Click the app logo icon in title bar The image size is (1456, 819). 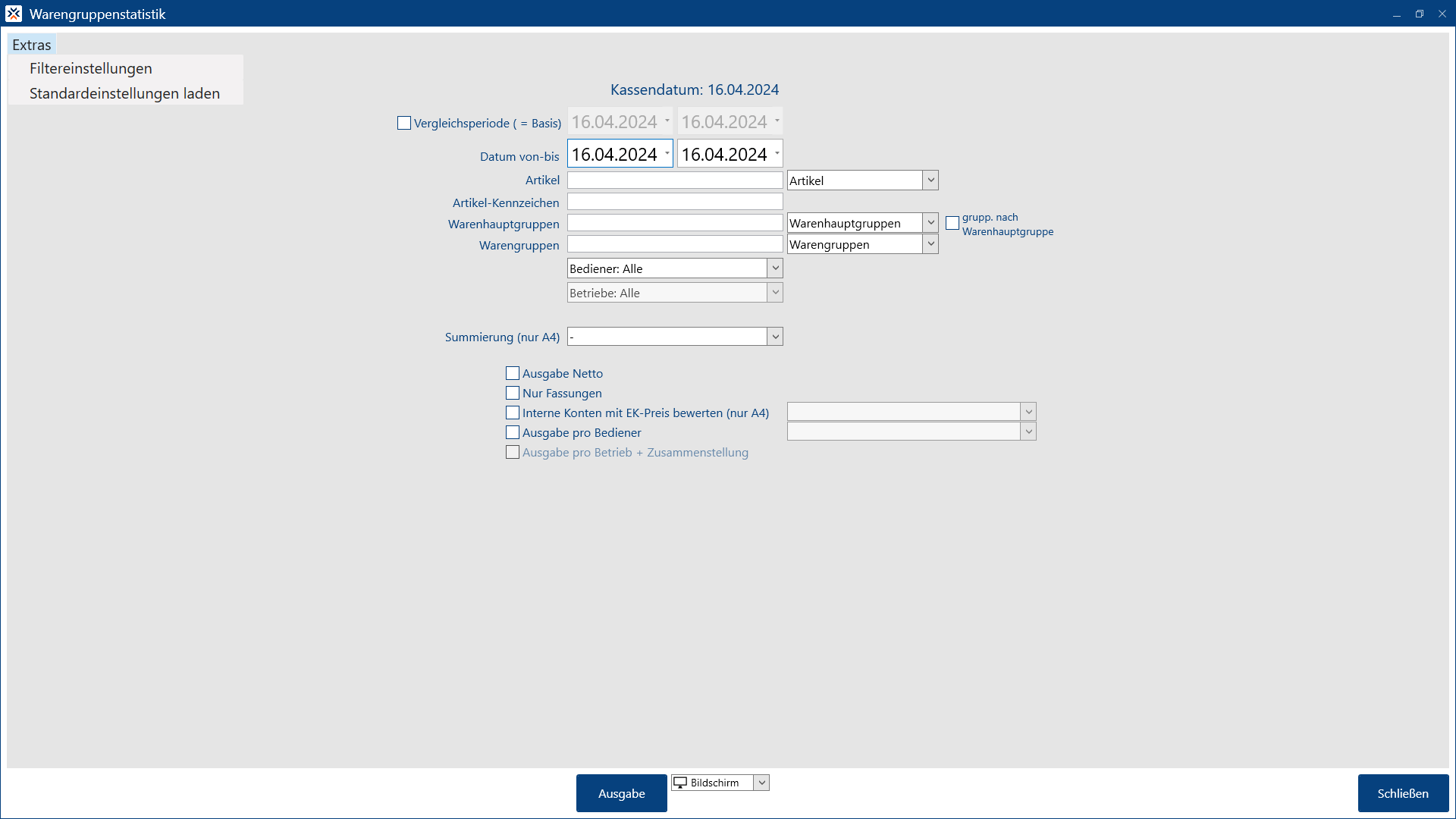pyautogui.click(x=14, y=14)
